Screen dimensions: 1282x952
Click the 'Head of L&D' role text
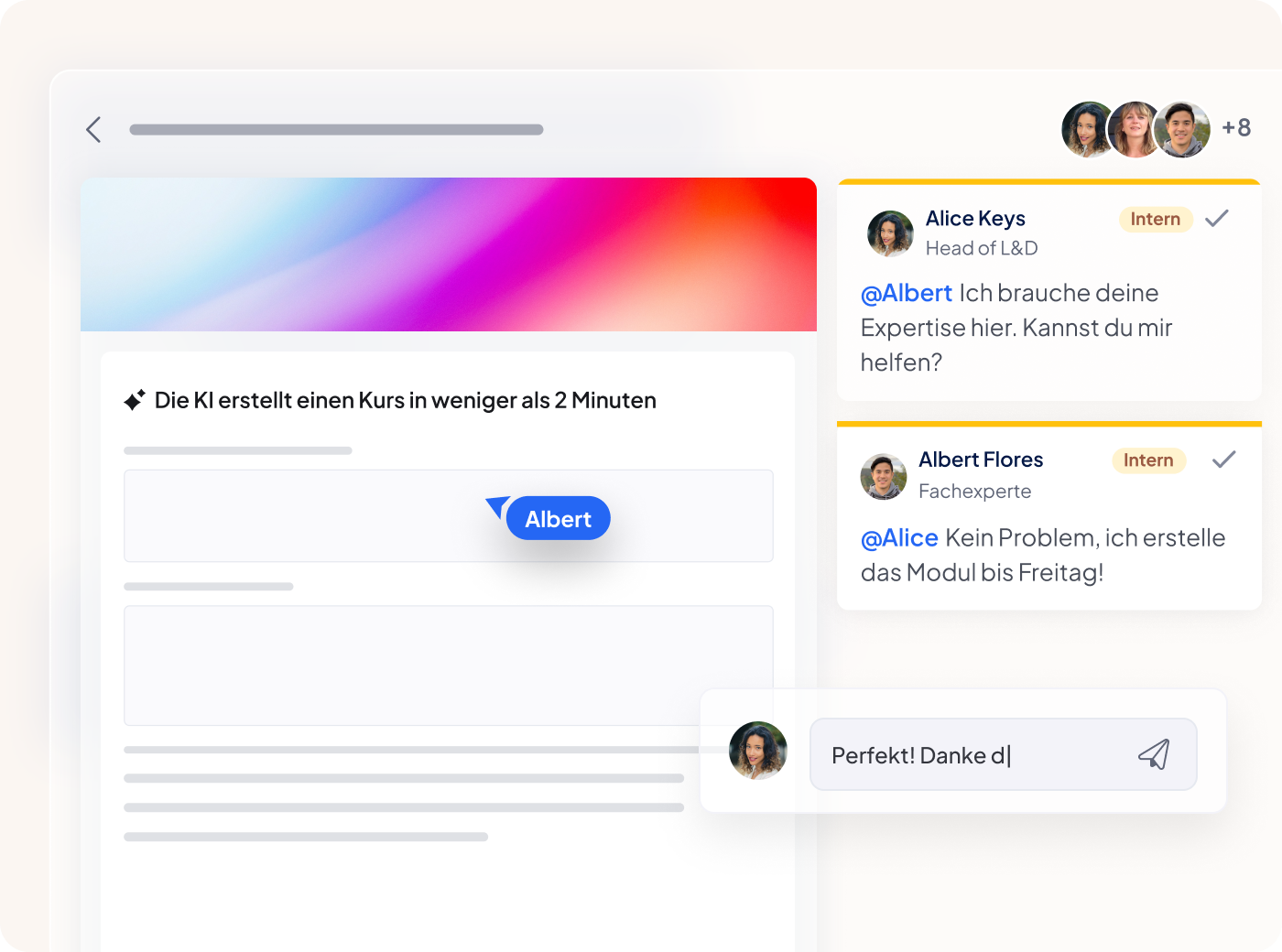click(982, 248)
